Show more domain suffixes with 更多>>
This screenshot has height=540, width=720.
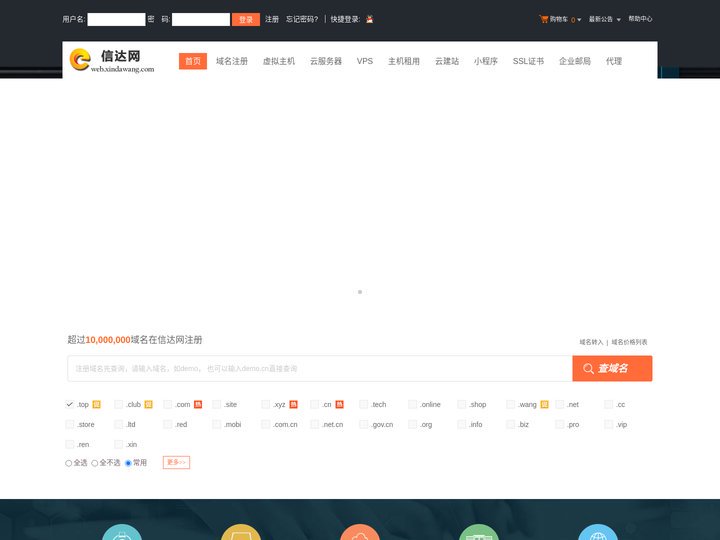pos(176,462)
